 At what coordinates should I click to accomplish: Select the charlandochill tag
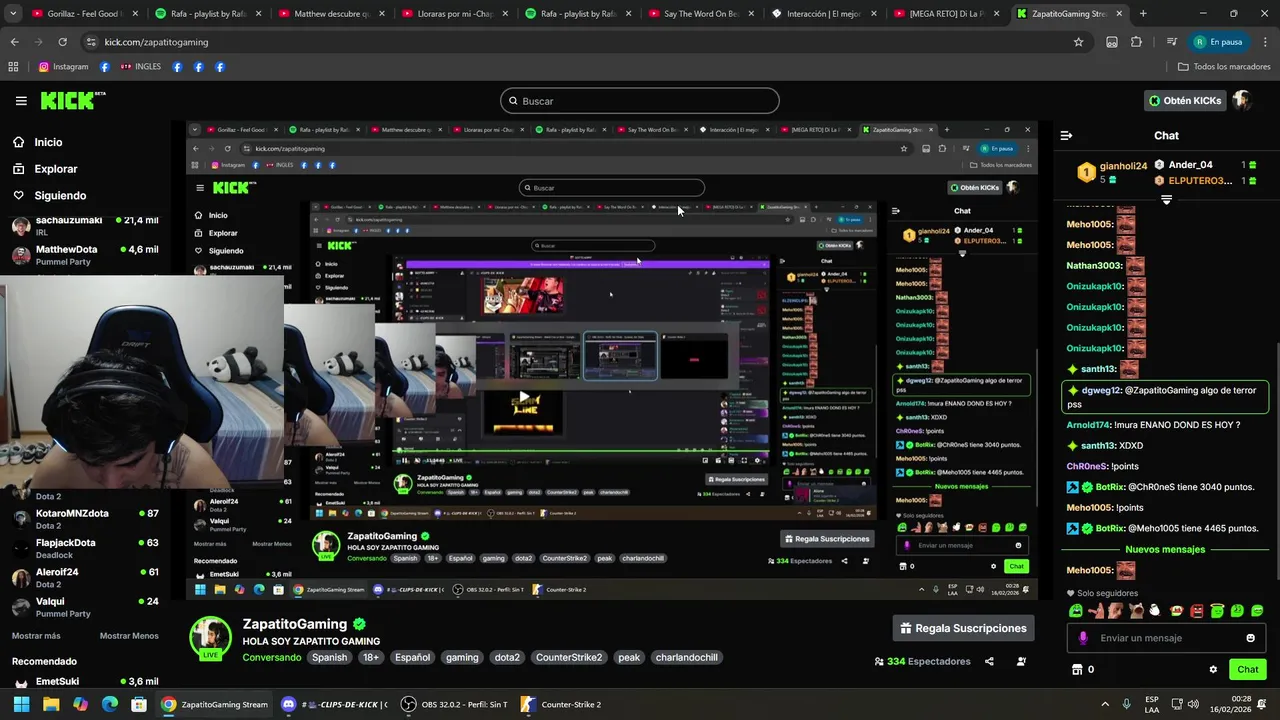click(x=687, y=658)
